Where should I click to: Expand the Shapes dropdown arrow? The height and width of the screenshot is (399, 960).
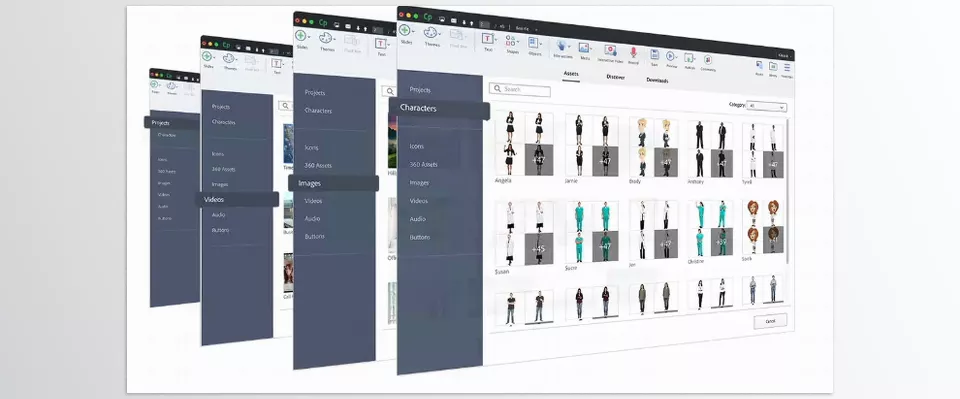click(x=518, y=42)
